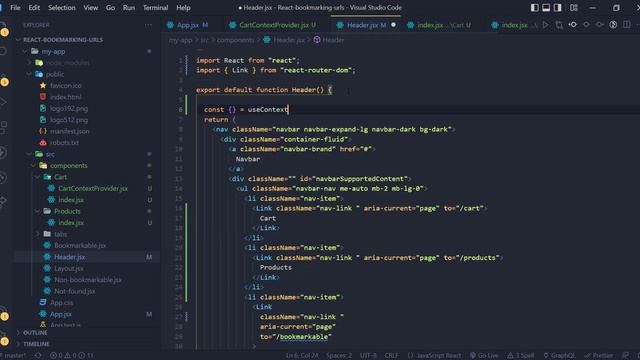Click 'export default function Header()' line
The image size is (640, 360).
point(264,90)
